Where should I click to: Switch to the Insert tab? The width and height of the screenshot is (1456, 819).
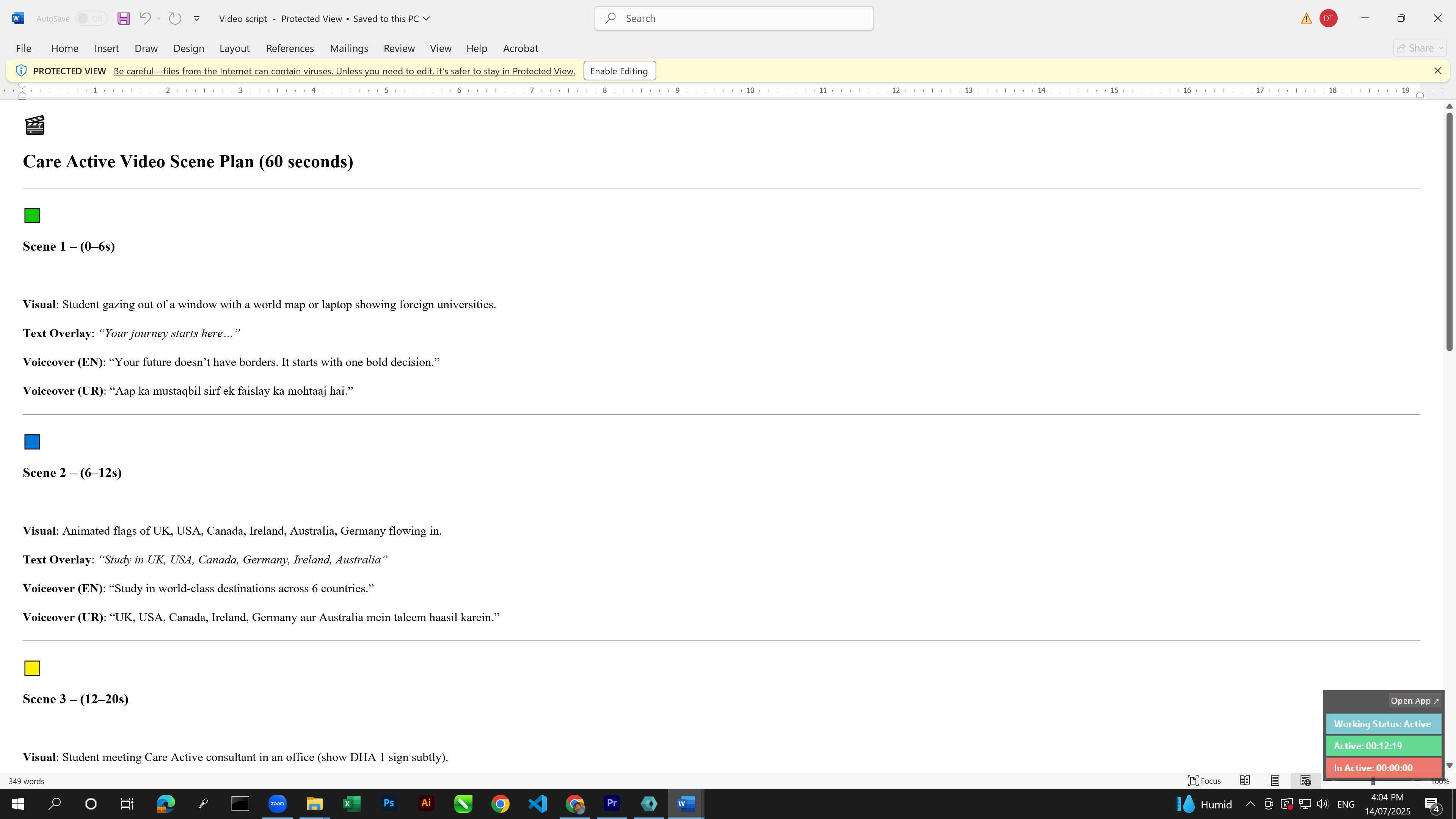[x=106, y=49]
